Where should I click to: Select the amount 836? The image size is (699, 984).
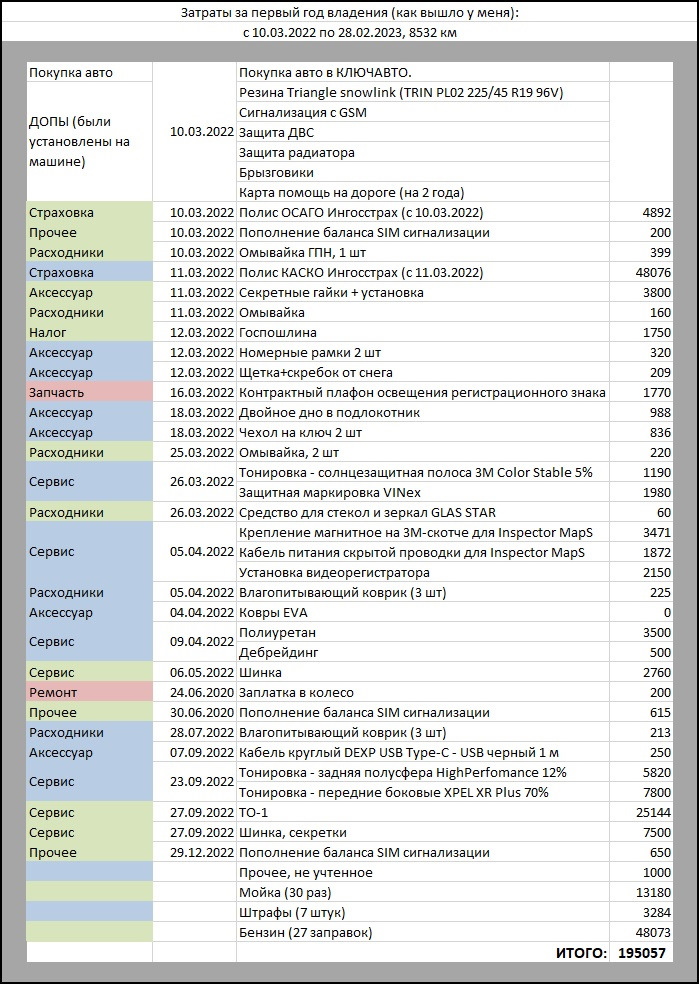[660, 434]
